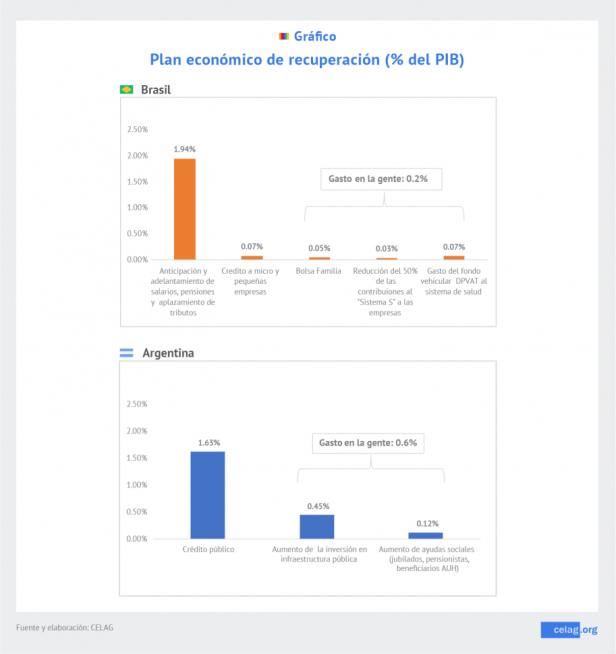Click the chart title "Plan económico de recuperación"
The width and height of the screenshot is (616, 654).
coord(307,60)
